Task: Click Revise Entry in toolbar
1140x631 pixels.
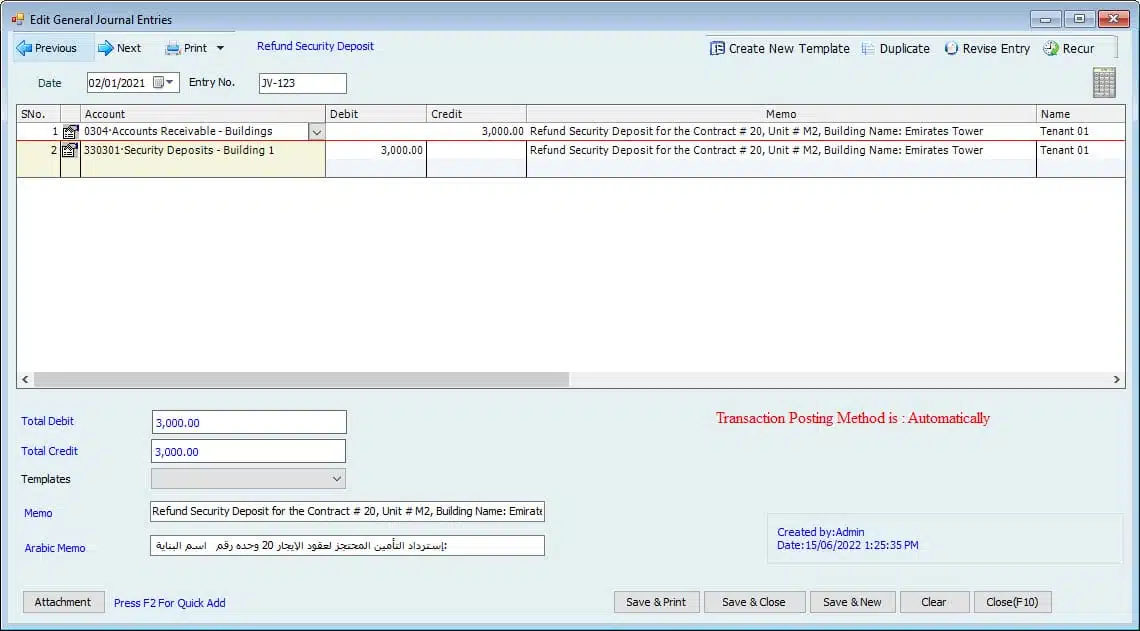Action: tap(987, 48)
